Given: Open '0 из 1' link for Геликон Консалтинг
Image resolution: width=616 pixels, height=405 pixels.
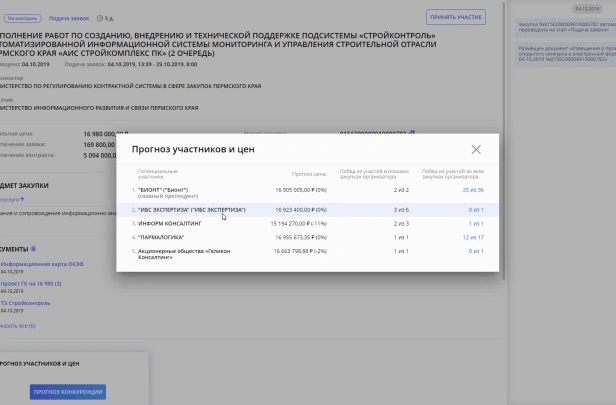Looking at the screenshot, I should tap(476, 251).
